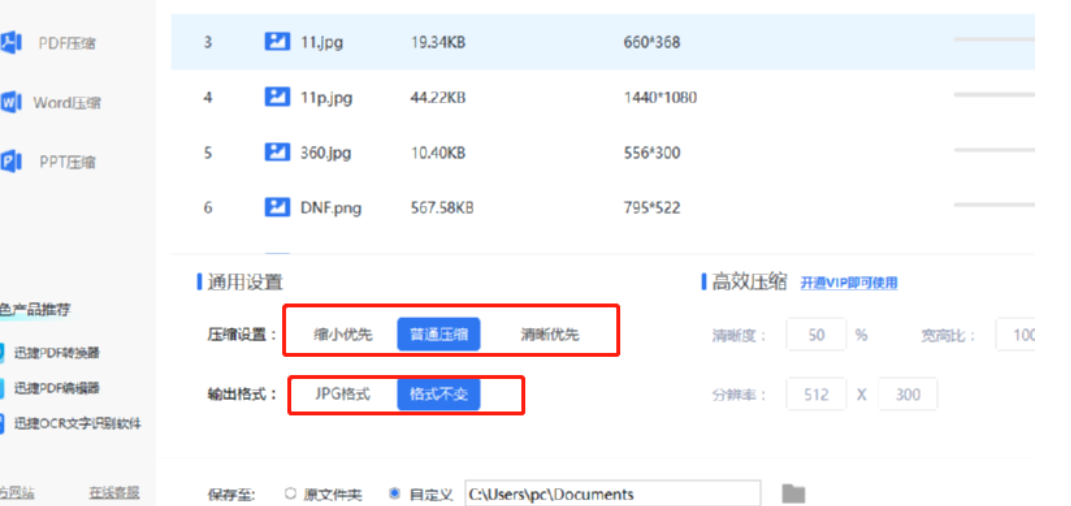The width and height of the screenshot is (1071, 506).
Task: Open 迅捷PDF转换器 recommendation
Action: 57,353
